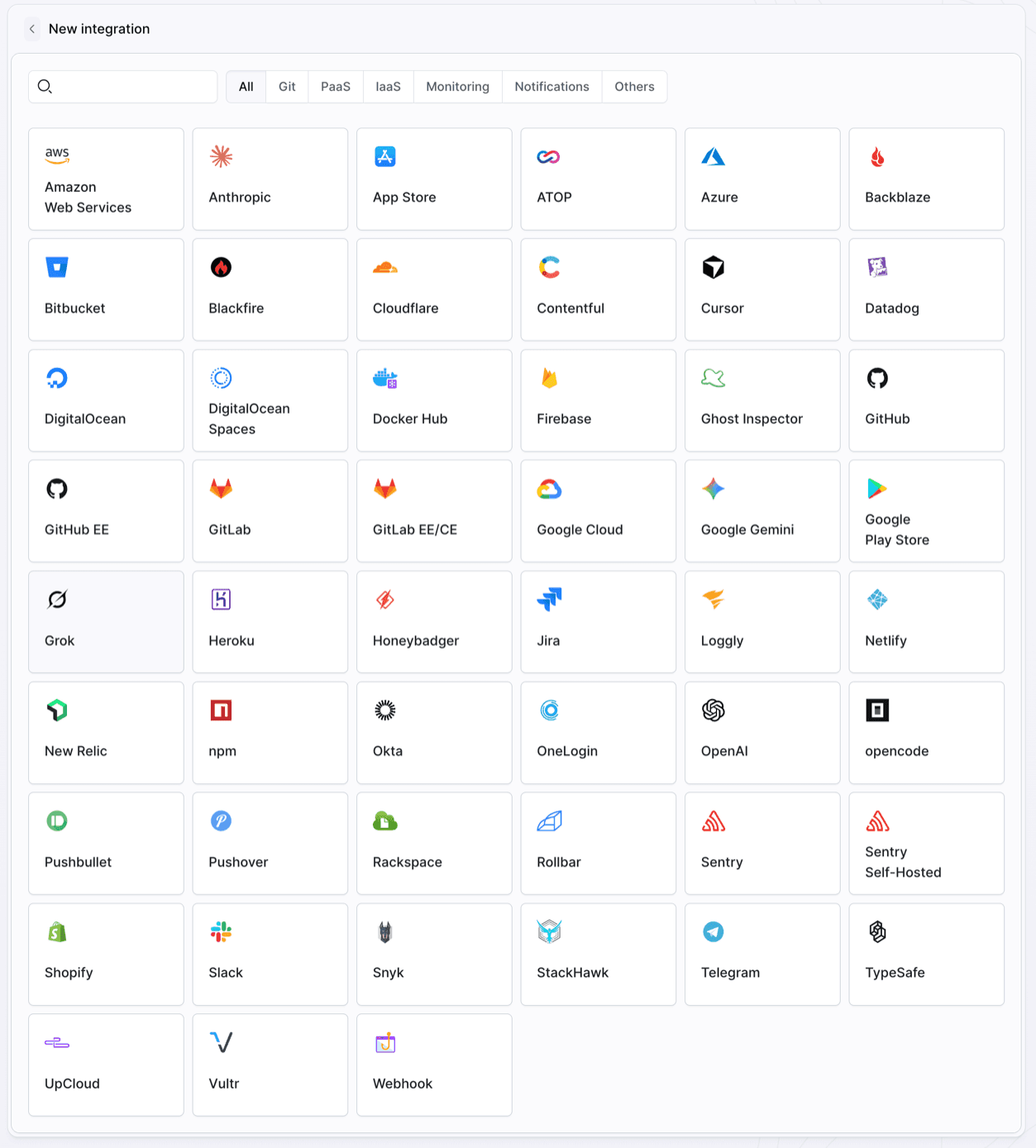Click the Ghost Inspector ghost icon
This screenshot has width=1036, height=1148.
click(x=714, y=378)
